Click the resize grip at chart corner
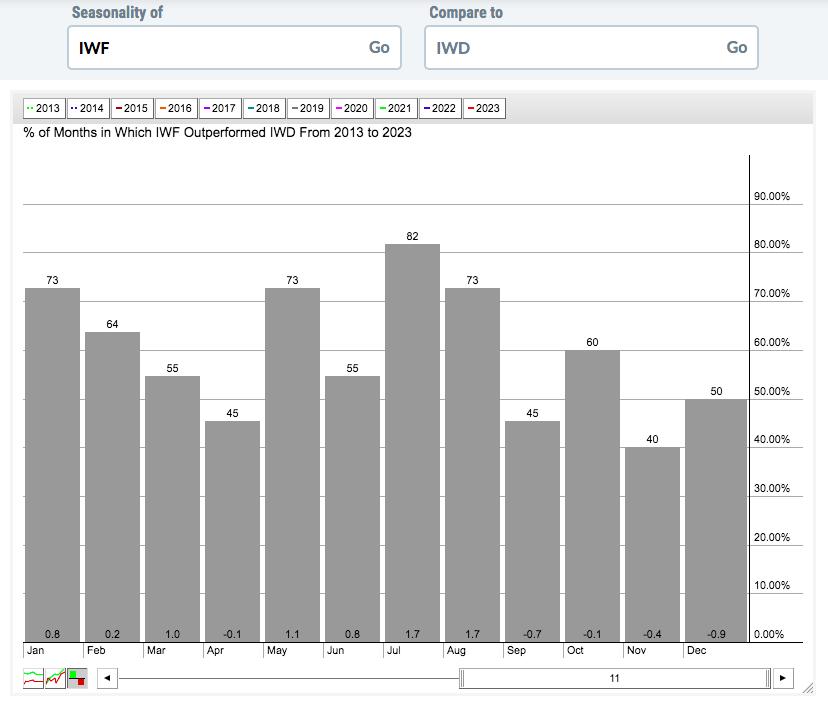 [x=810, y=687]
